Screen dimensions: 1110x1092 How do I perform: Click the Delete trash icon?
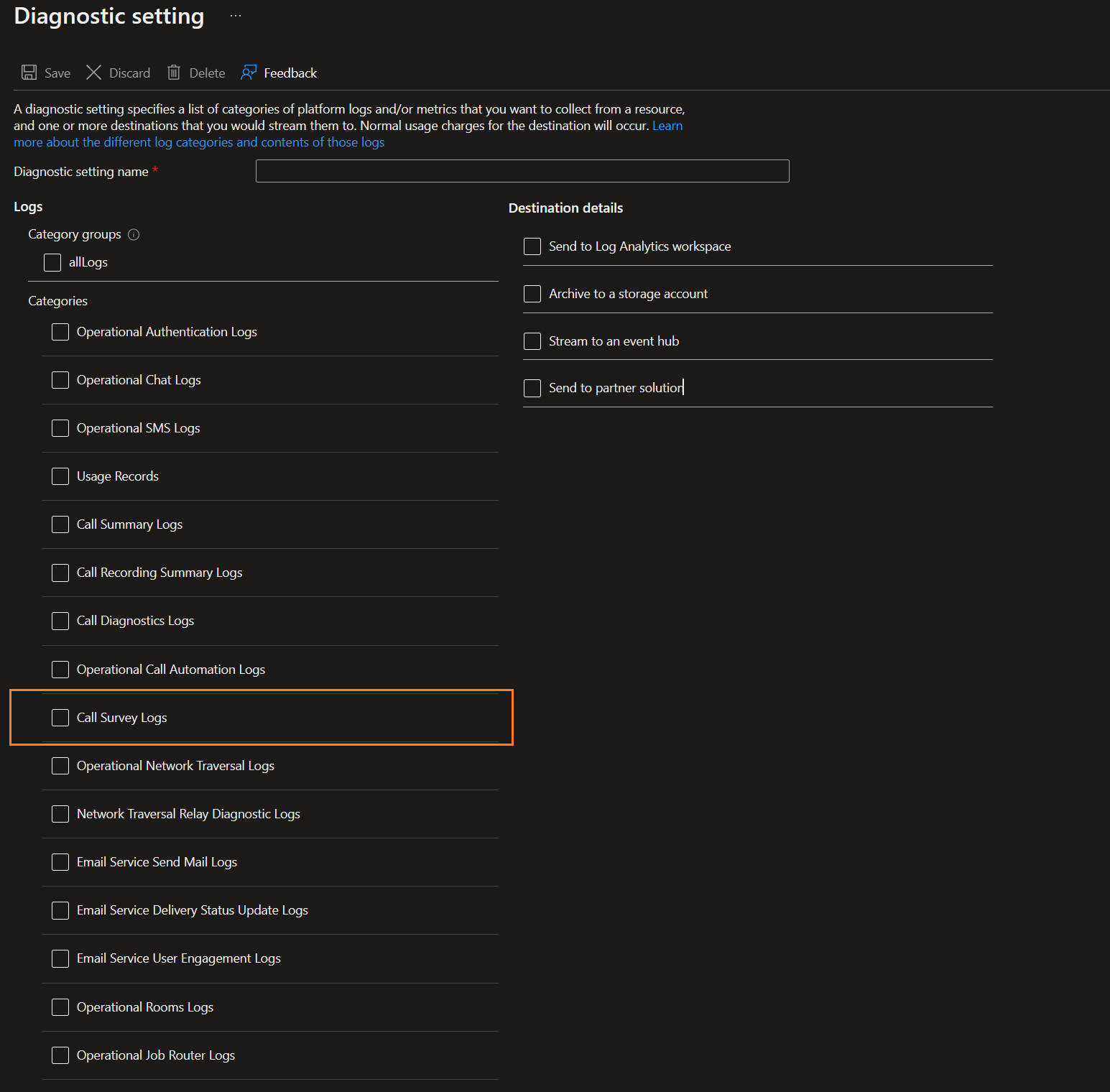pyautogui.click(x=174, y=73)
